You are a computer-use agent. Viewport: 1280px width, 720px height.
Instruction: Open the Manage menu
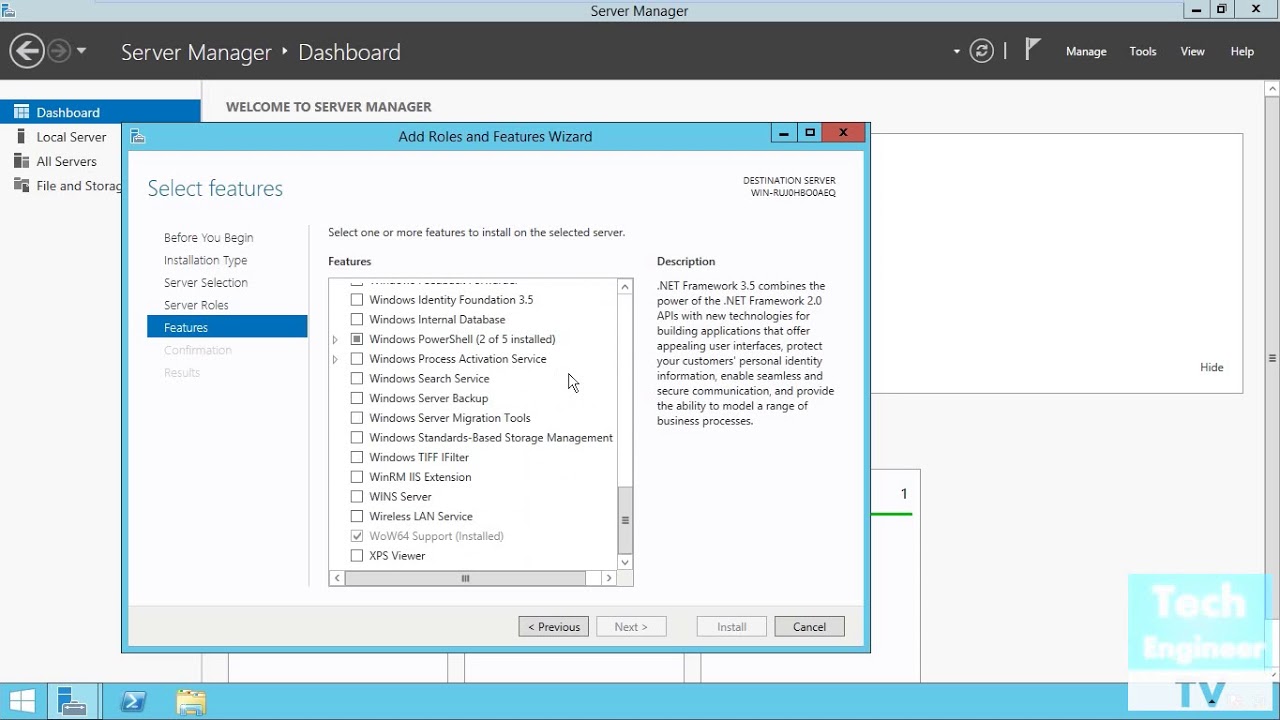pyautogui.click(x=1086, y=51)
